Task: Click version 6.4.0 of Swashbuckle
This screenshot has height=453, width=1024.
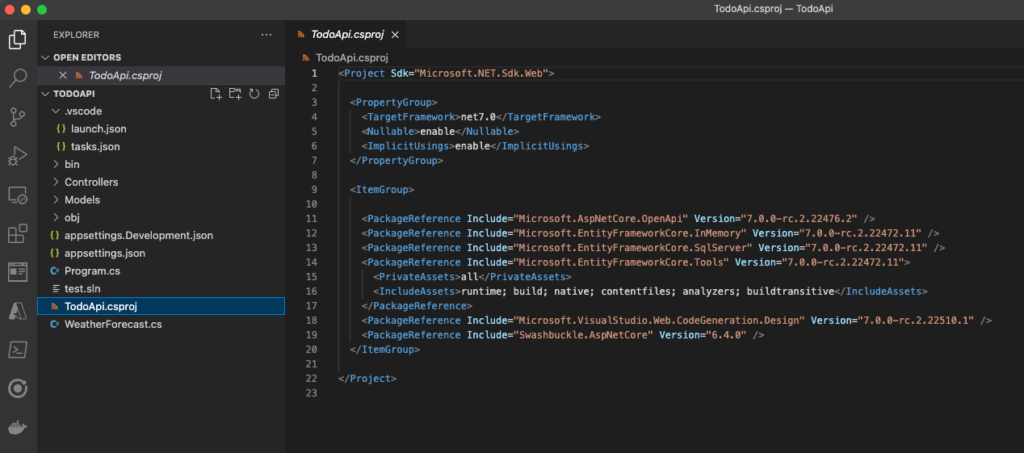Action: [x=726, y=335]
